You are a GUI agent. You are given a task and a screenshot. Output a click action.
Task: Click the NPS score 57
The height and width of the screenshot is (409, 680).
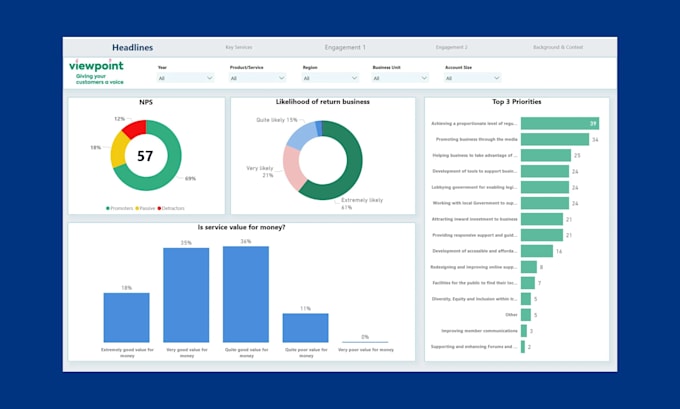point(145,156)
